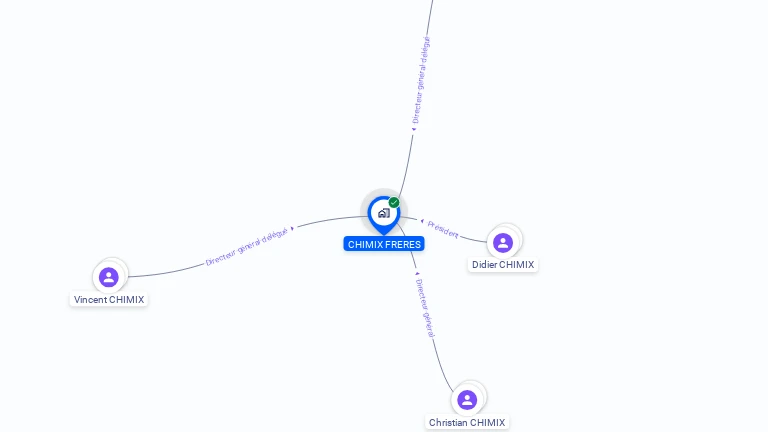Image resolution: width=768 pixels, height=432 pixels.
Task: Select Christian CHIMIX person icon
Action: point(467,400)
